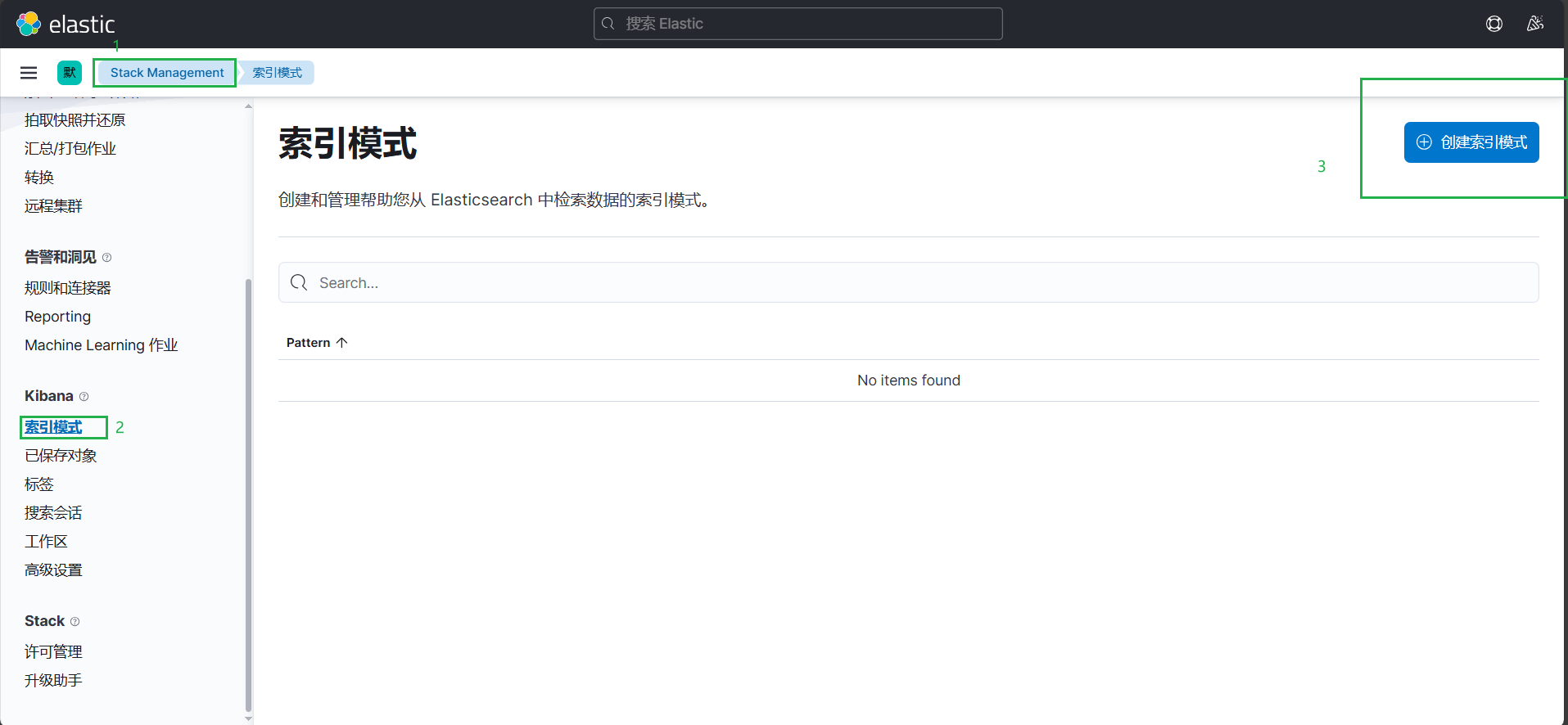The height and width of the screenshot is (725, 1568).
Task: Select Reporting in the sidebar
Action: pos(57,317)
